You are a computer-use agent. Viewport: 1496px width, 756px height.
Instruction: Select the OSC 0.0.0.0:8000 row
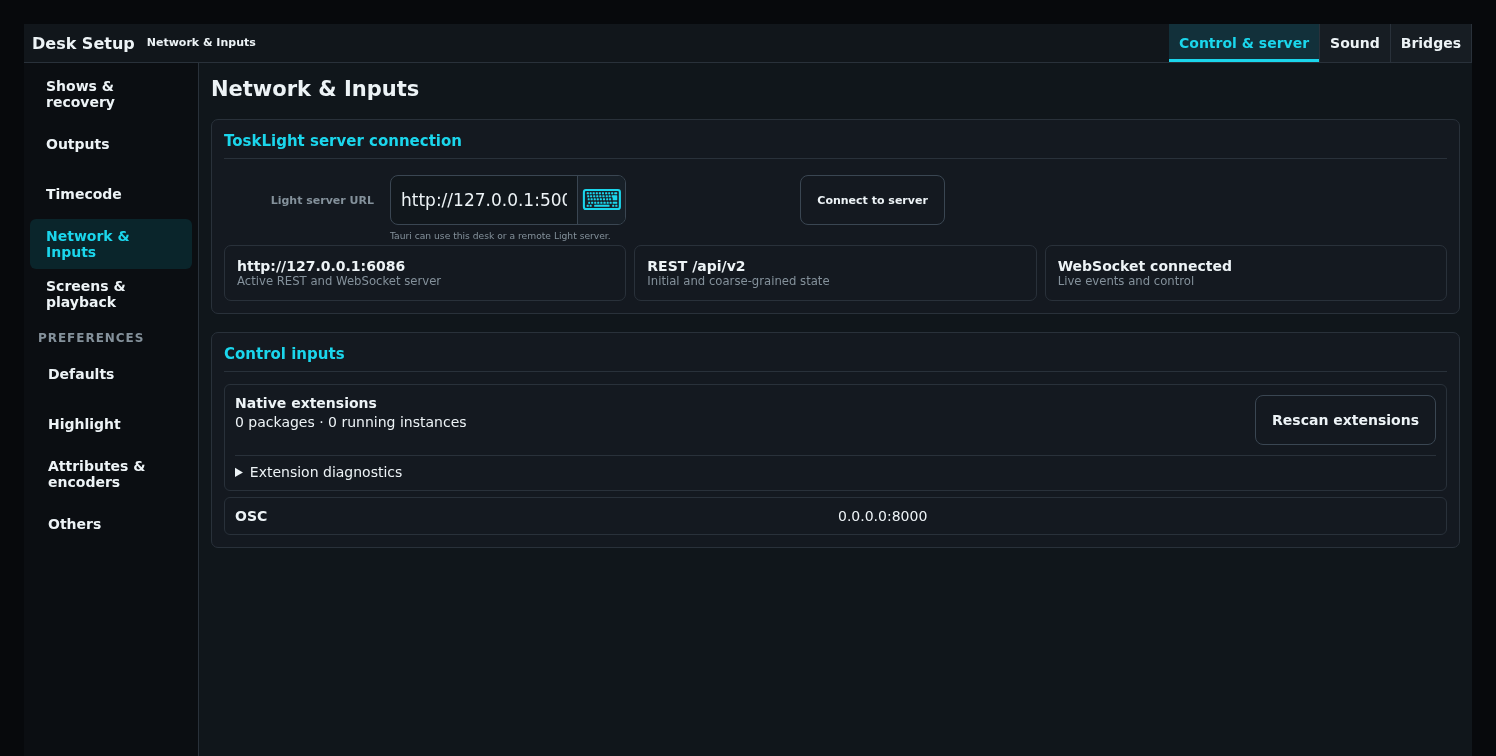click(x=835, y=516)
